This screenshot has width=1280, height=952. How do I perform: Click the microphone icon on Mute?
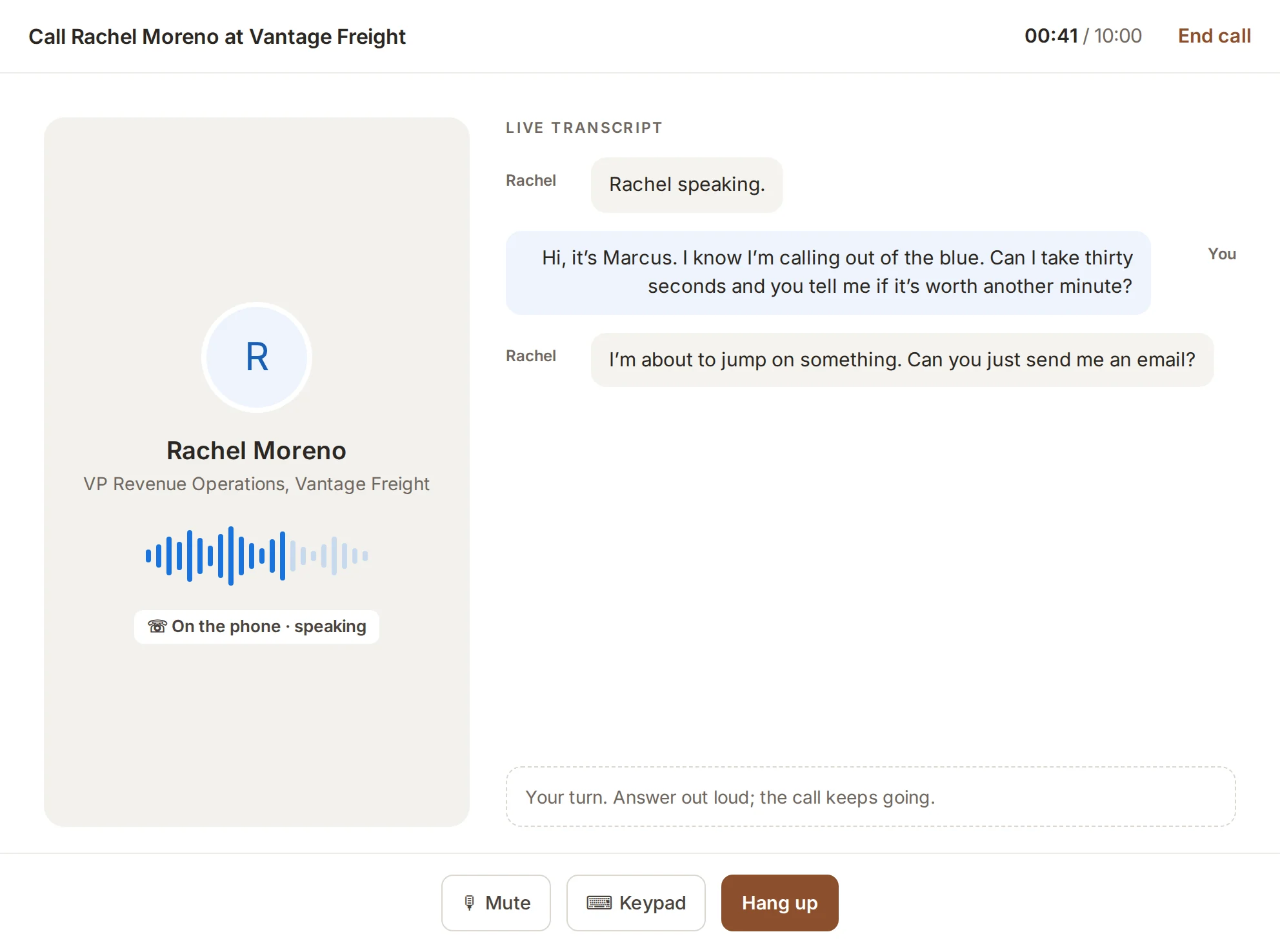(470, 903)
